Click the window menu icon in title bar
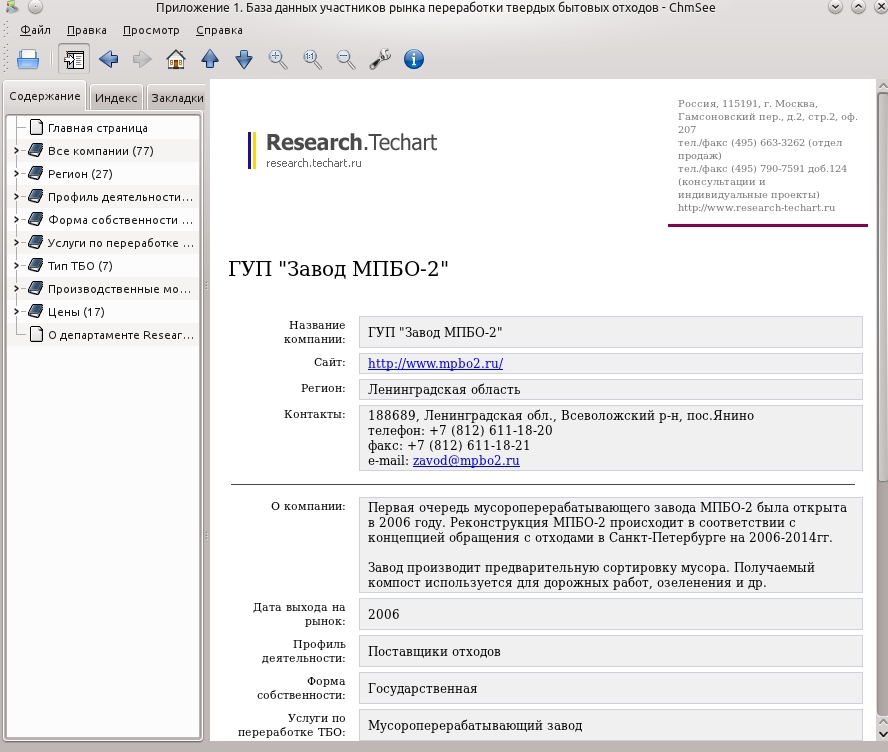This screenshot has width=888, height=752. [12, 7]
